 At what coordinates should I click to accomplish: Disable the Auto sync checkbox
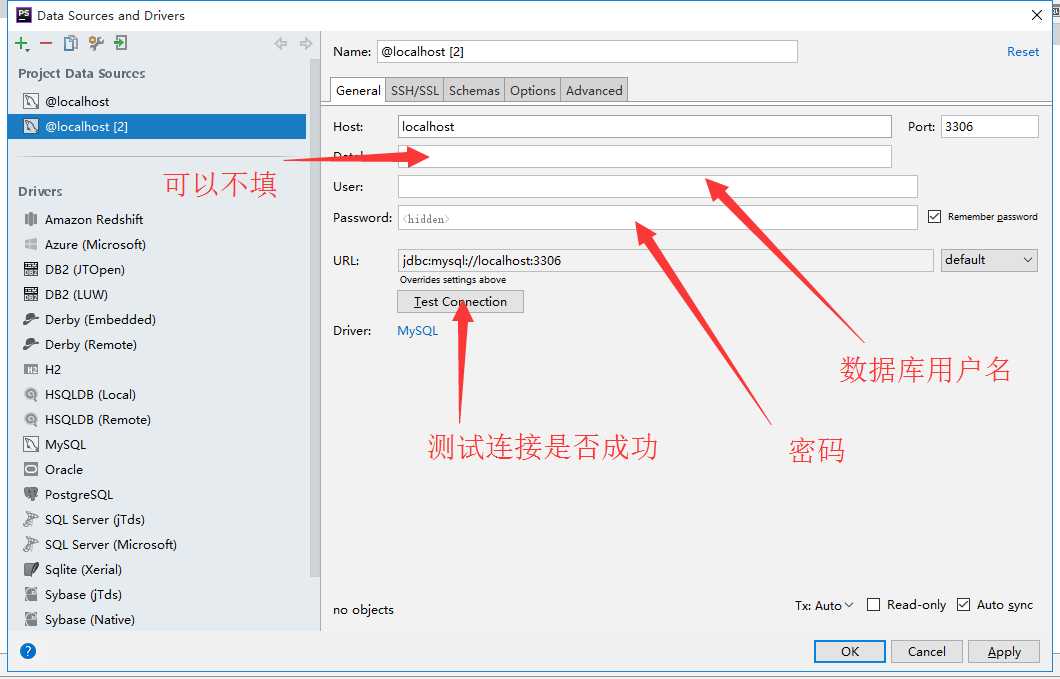(x=963, y=605)
